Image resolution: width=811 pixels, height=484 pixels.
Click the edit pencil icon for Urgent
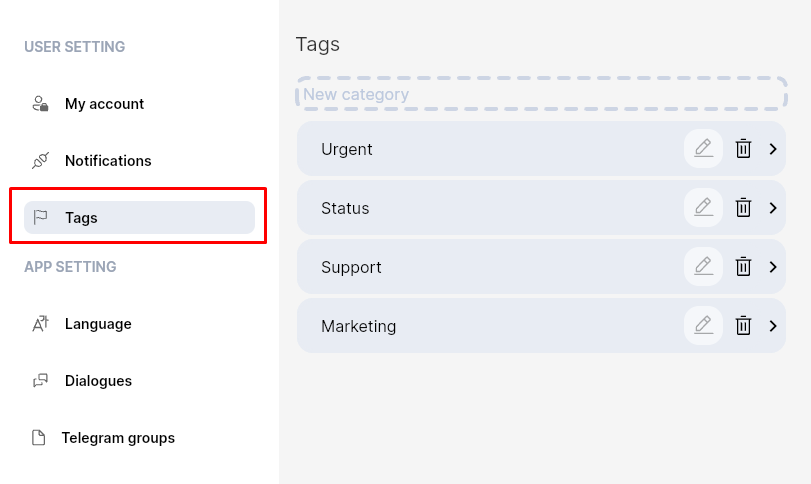pos(703,149)
